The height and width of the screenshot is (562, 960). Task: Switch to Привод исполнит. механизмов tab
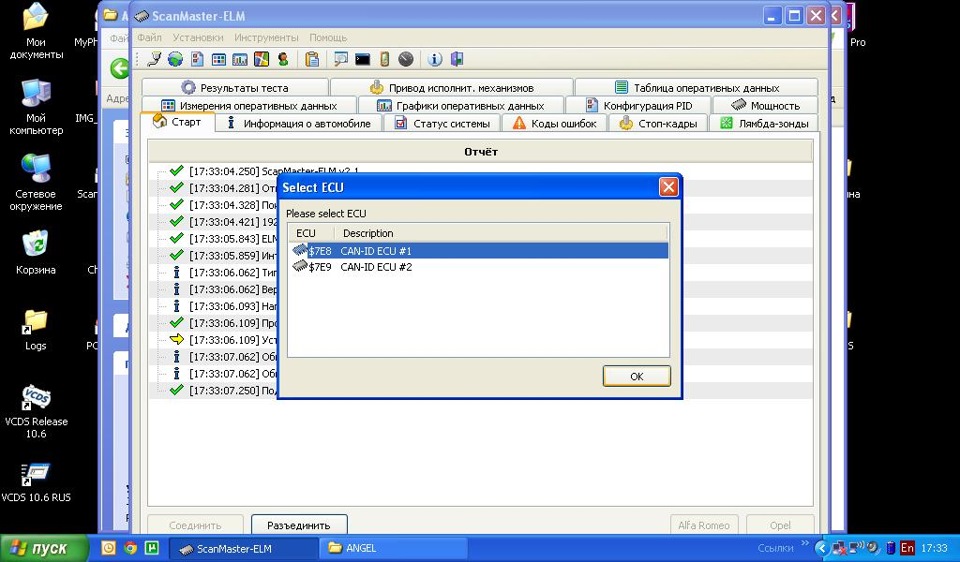[452, 88]
